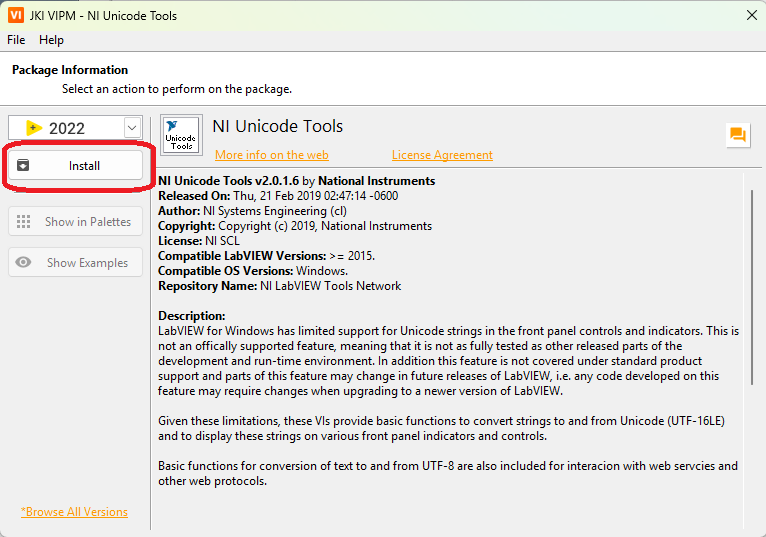Click the VIPM app icon in the title bar
This screenshot has width=766, height=537.
click(16, 15)
